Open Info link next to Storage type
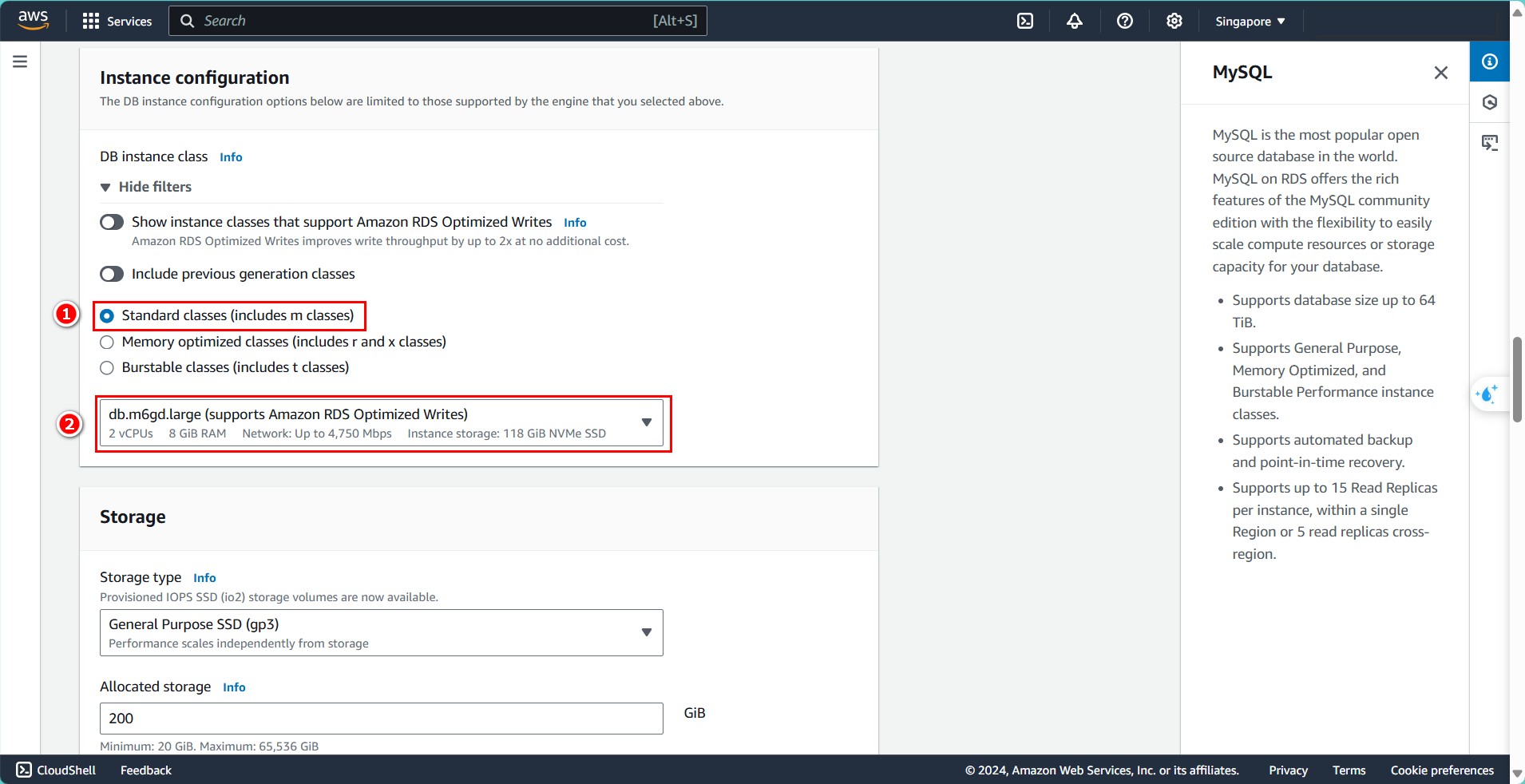Image resolution: width=1525 pixels, height=784 pixels. click(x=204, y=578)
